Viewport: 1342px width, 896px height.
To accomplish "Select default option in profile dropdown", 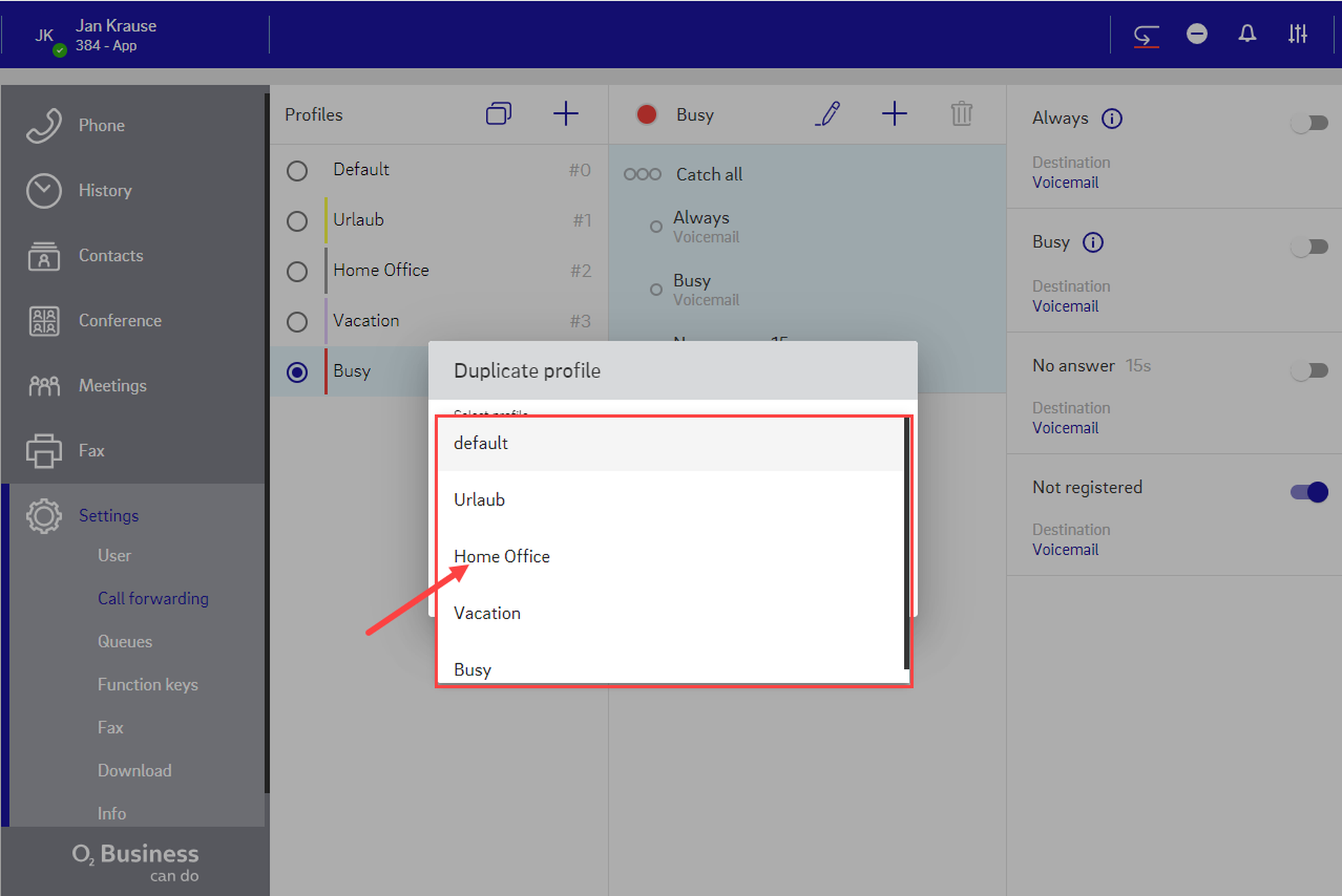I will point(480,443).
